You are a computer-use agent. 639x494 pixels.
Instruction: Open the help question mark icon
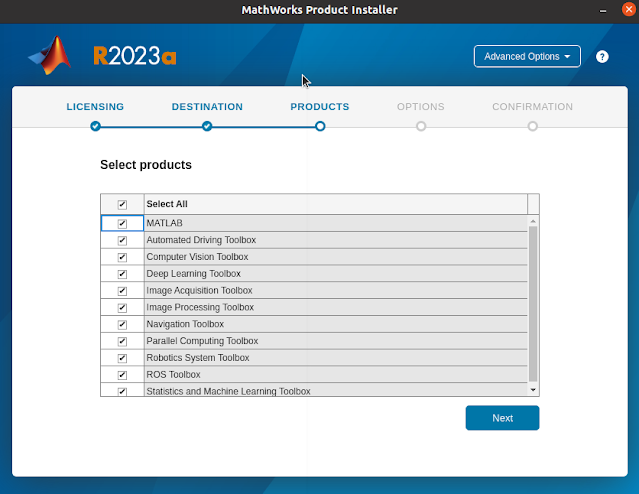(x=602, y=57)
